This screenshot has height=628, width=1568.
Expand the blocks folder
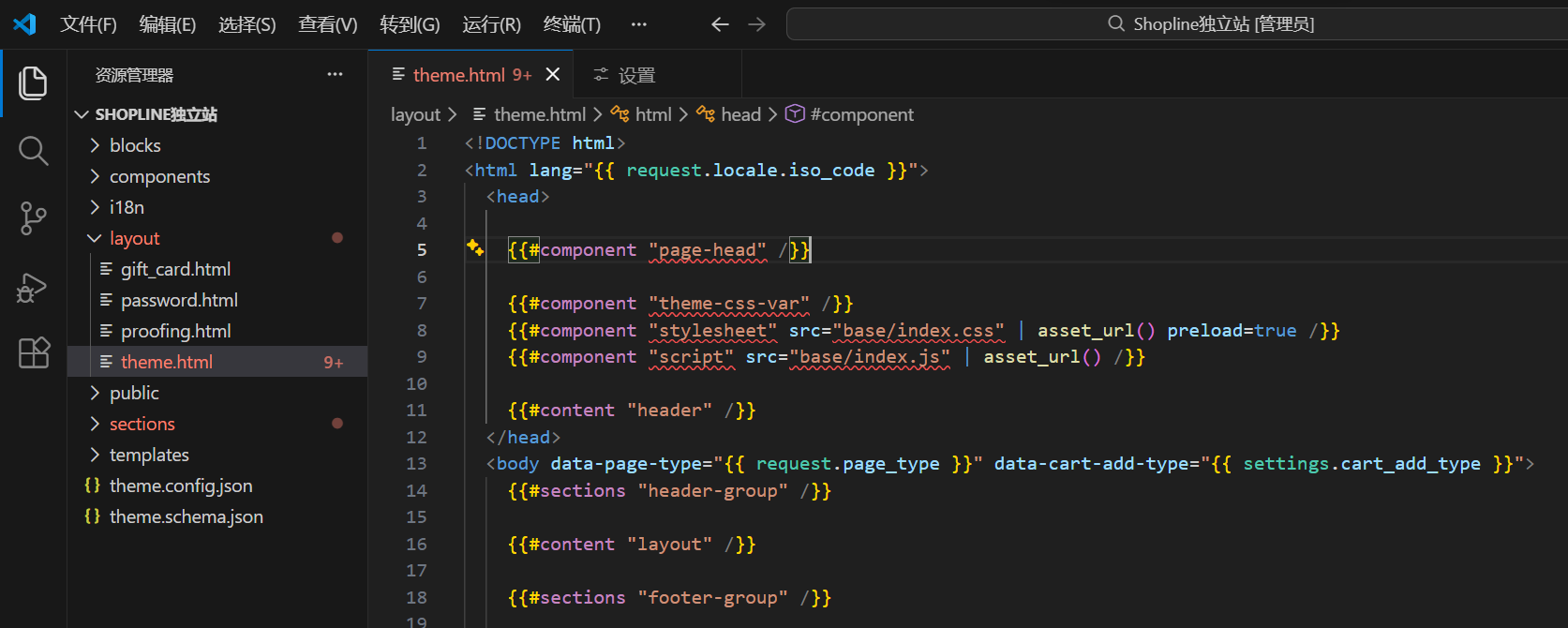[135, 145]
